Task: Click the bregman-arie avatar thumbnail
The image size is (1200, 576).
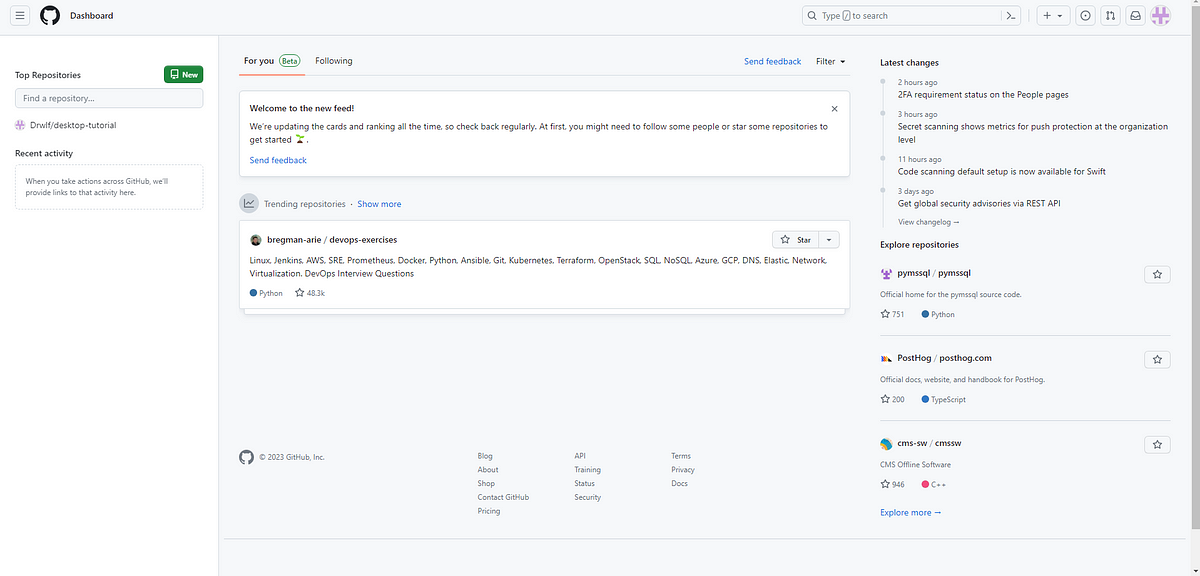Action: 256,240
